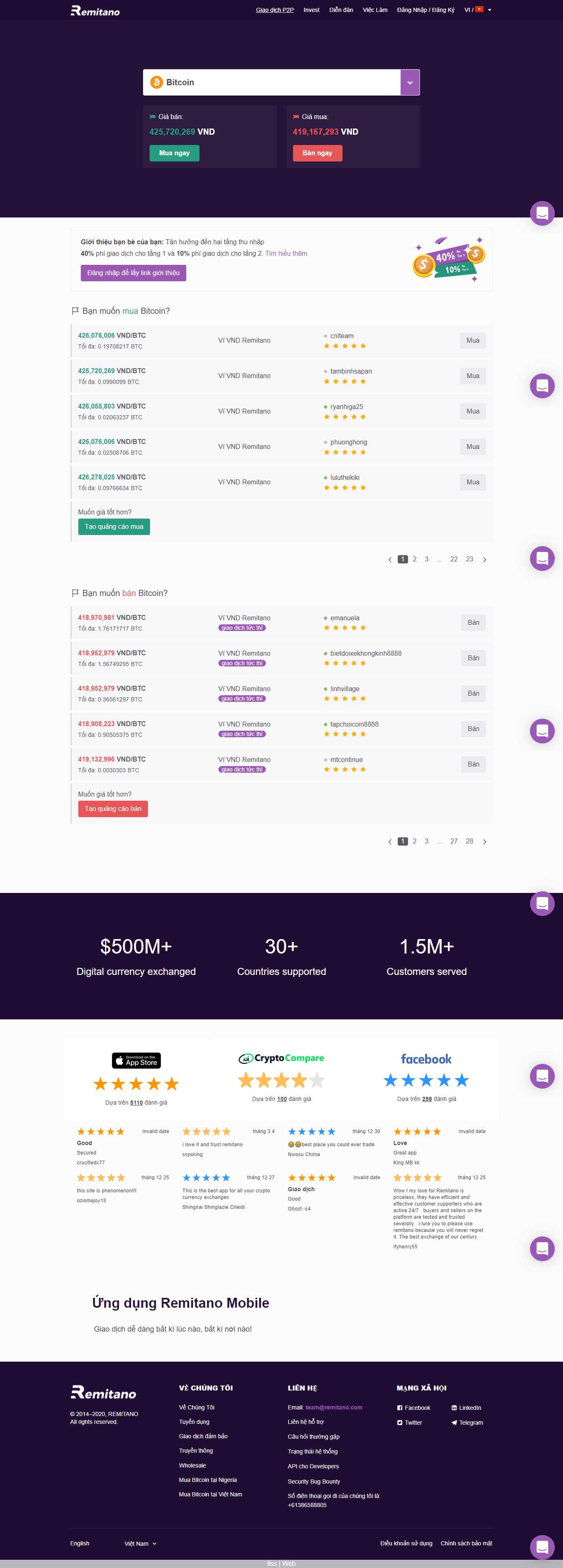The width and height of the screenshot is (563, 1568).
Task: Go to Diễn đàn forum menu
Action: [341, 10]
